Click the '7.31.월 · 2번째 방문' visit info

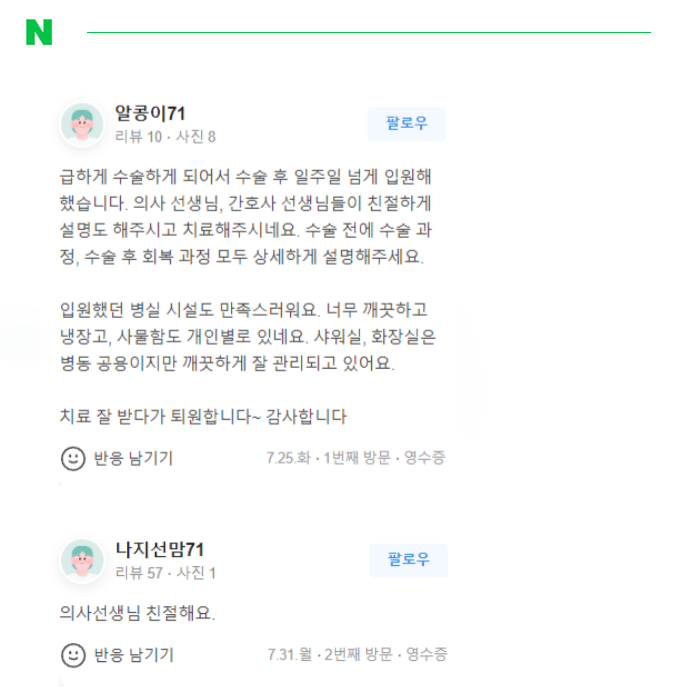click(x=330, y=655)
